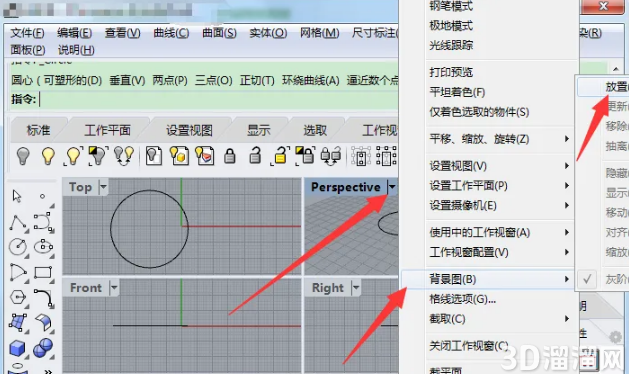The height and width of the screenshot is (374, 629).
Task: Click the show objects yellow bulb icon
Action: click(x=48, y=156)
